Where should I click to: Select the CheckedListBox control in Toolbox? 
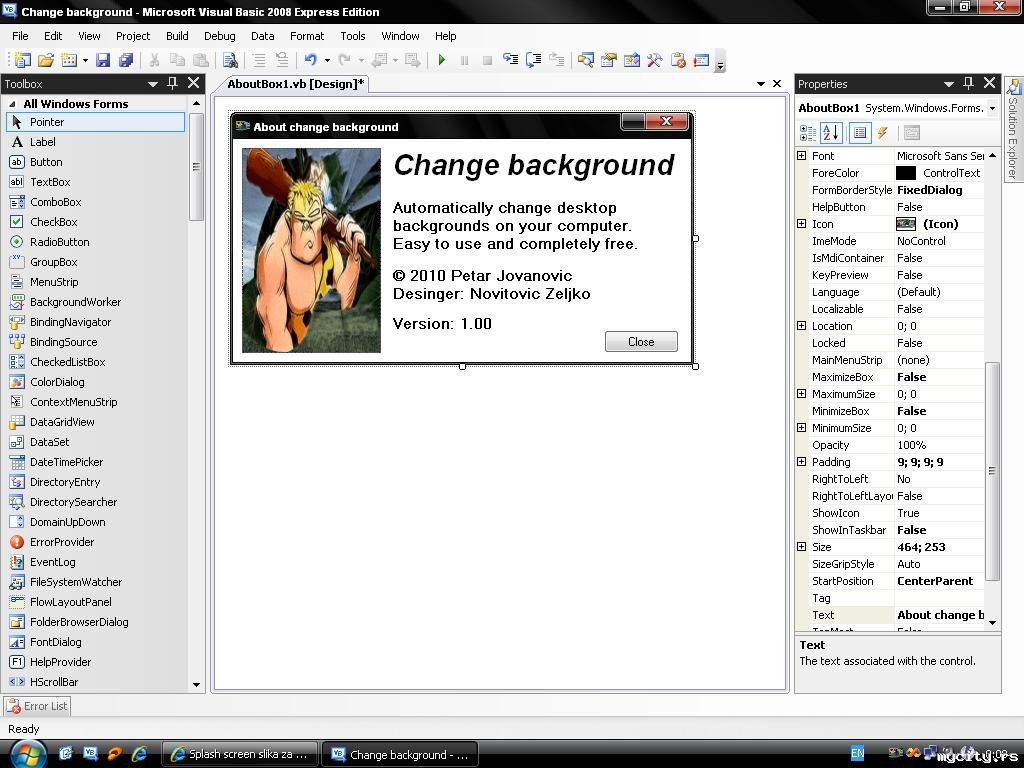(x=67, y=362)
